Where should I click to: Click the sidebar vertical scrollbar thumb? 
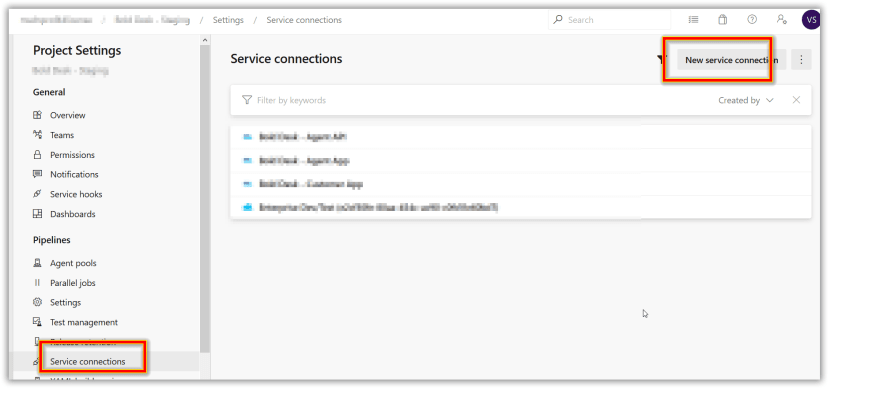[205, 199]
